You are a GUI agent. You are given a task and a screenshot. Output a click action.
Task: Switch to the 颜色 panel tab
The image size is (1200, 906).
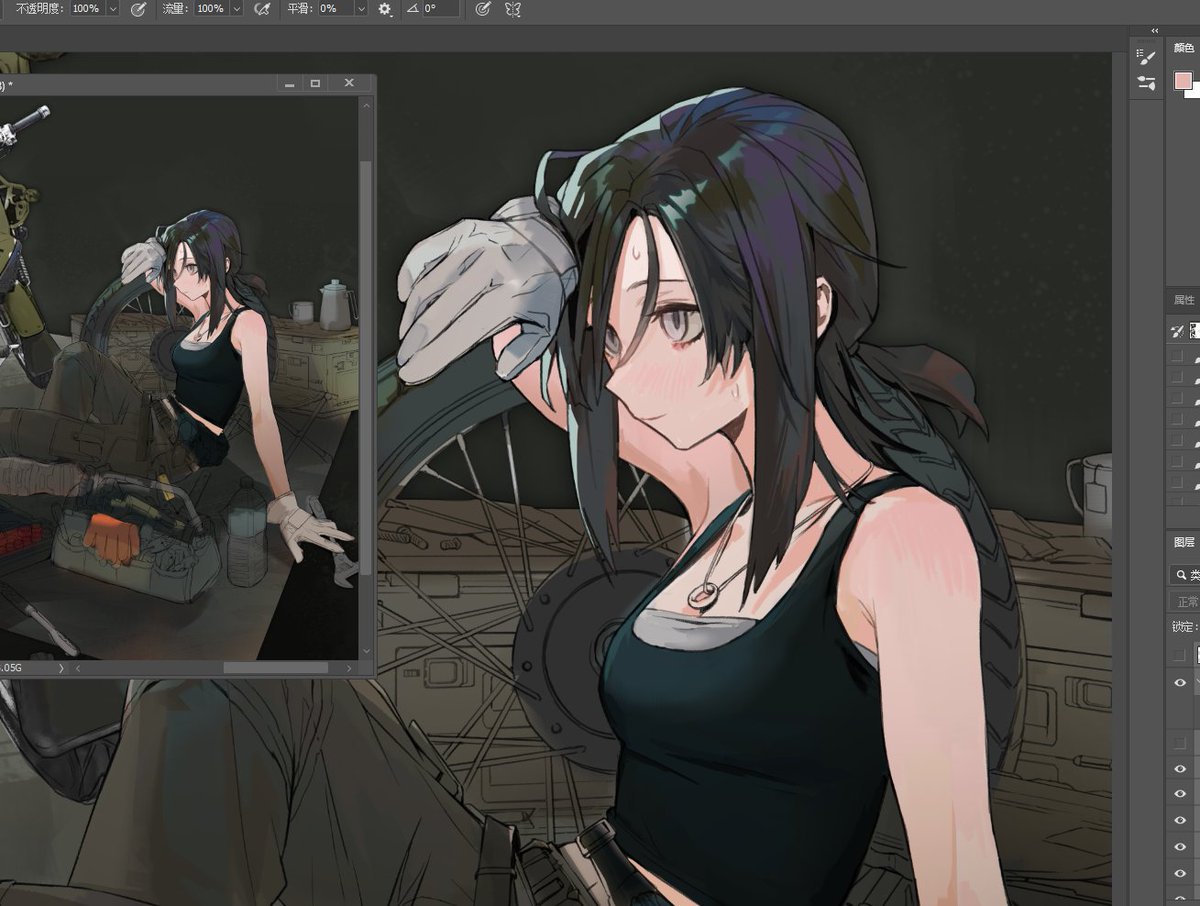pyautogui.click(x=1183, y=48)
